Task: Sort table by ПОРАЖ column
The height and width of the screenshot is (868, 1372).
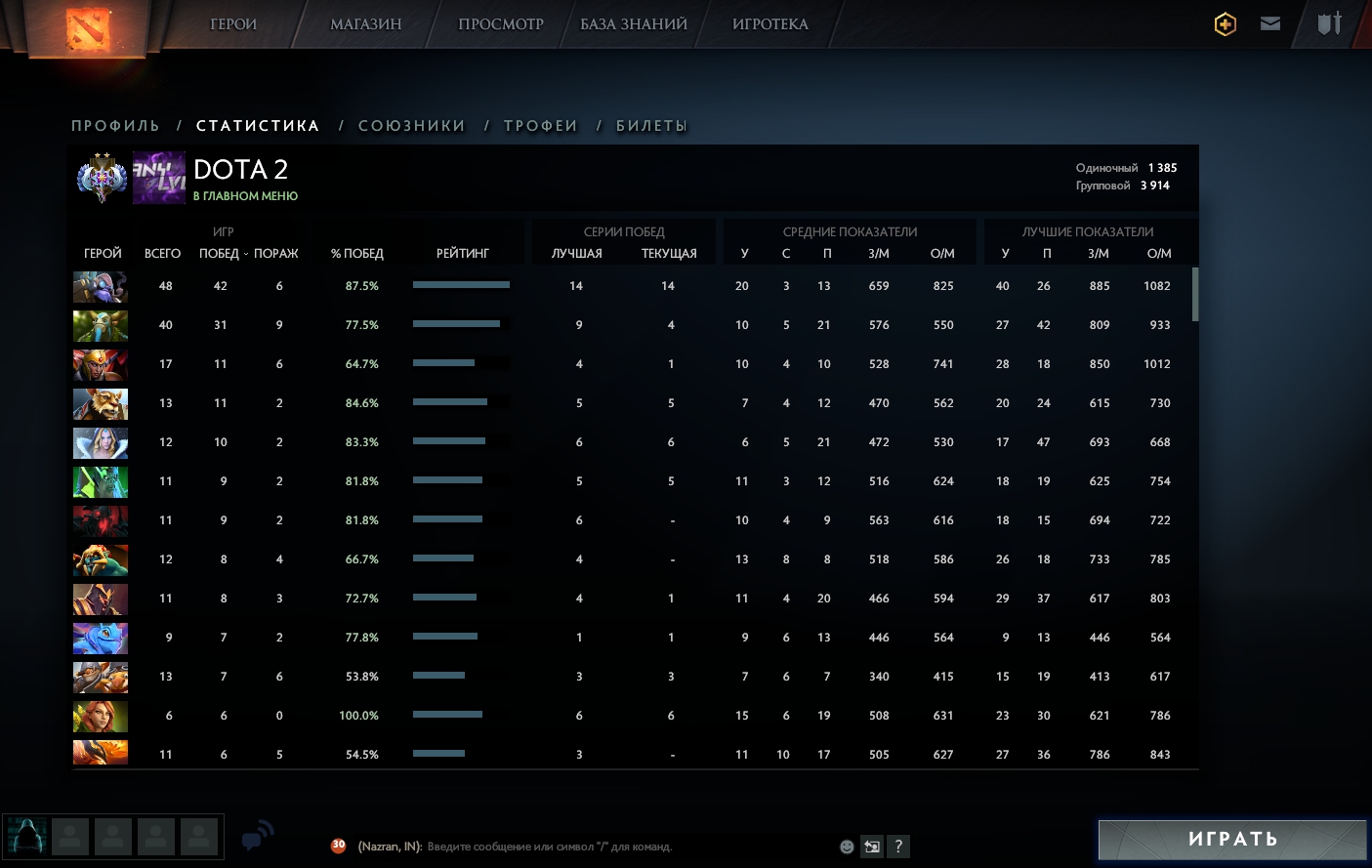Action: 276,254
